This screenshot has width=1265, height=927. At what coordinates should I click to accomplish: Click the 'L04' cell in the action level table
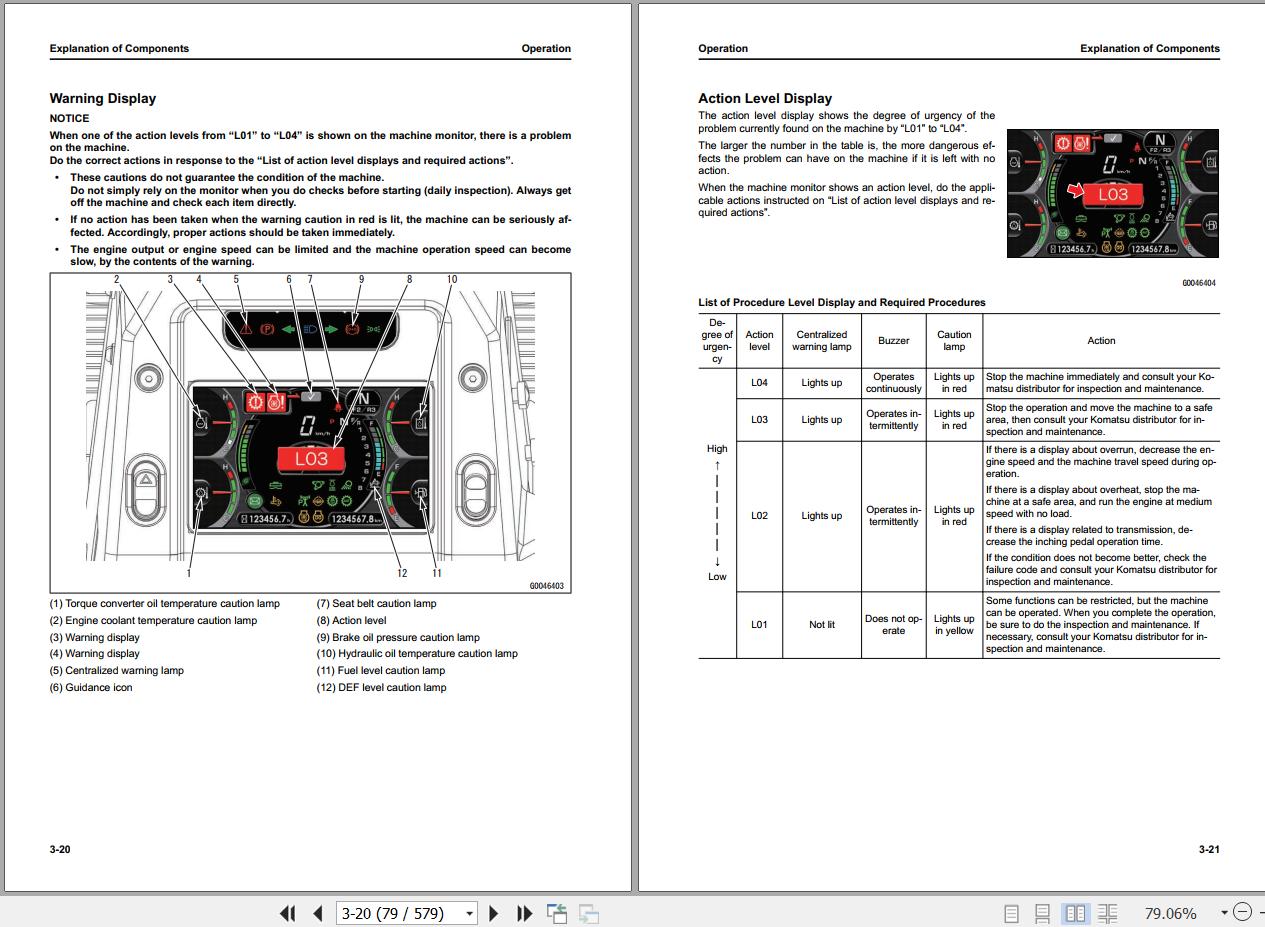click(759, 382)
